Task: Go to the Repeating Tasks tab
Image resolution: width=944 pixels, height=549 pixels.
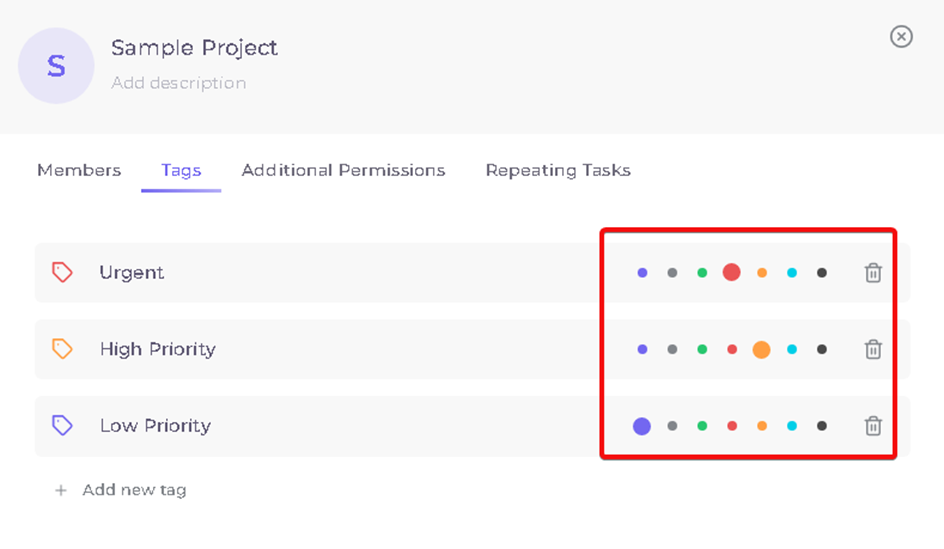Action: (558, 170)
